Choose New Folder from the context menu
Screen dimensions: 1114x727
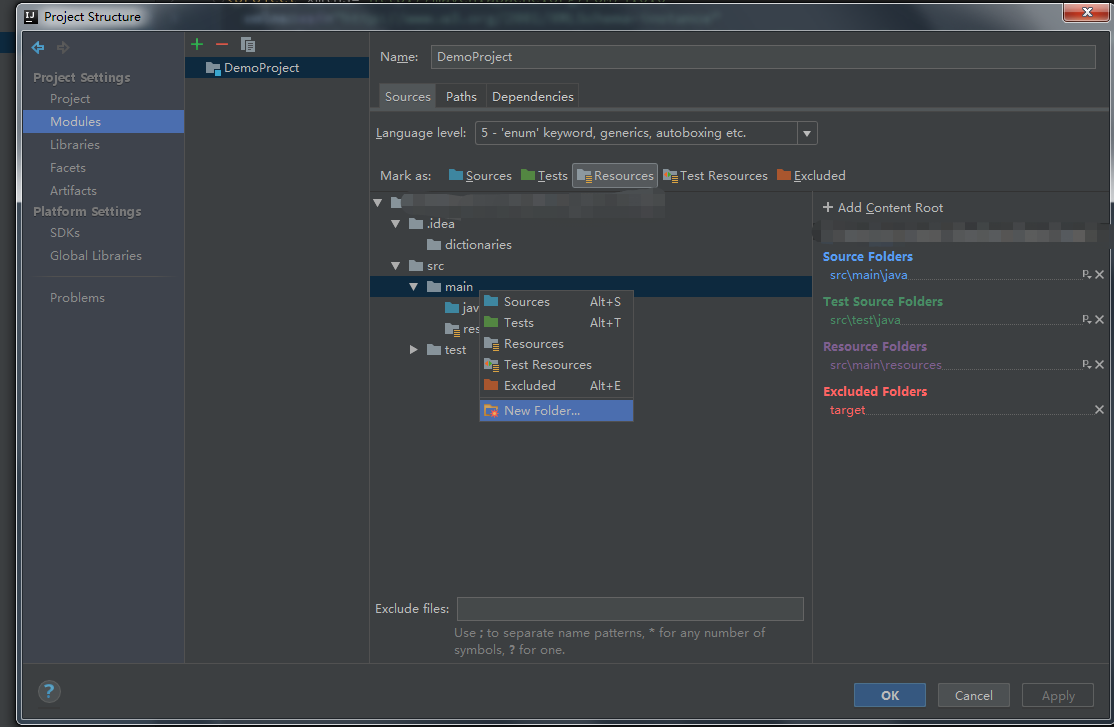click(540, 410)
